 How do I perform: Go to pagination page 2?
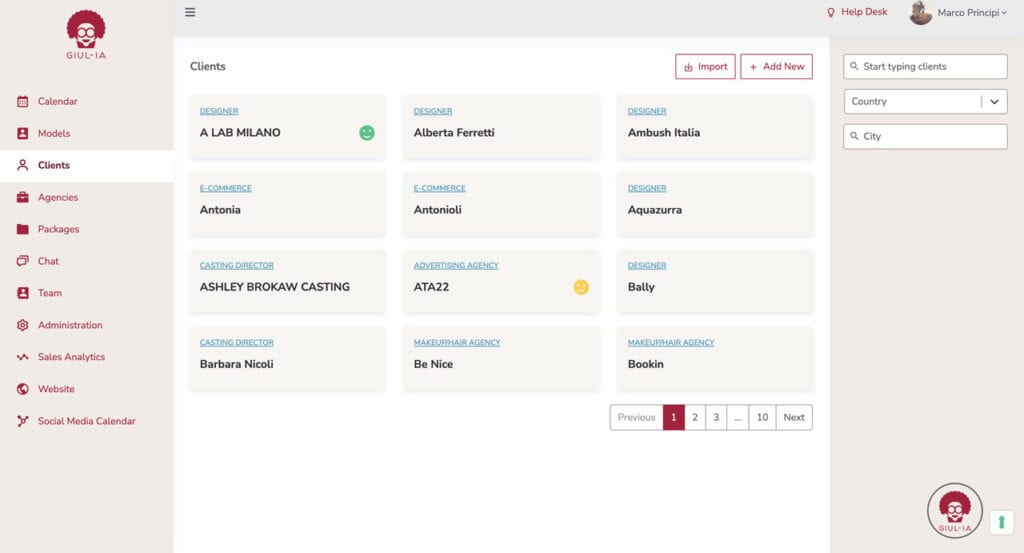coord(695,417)
